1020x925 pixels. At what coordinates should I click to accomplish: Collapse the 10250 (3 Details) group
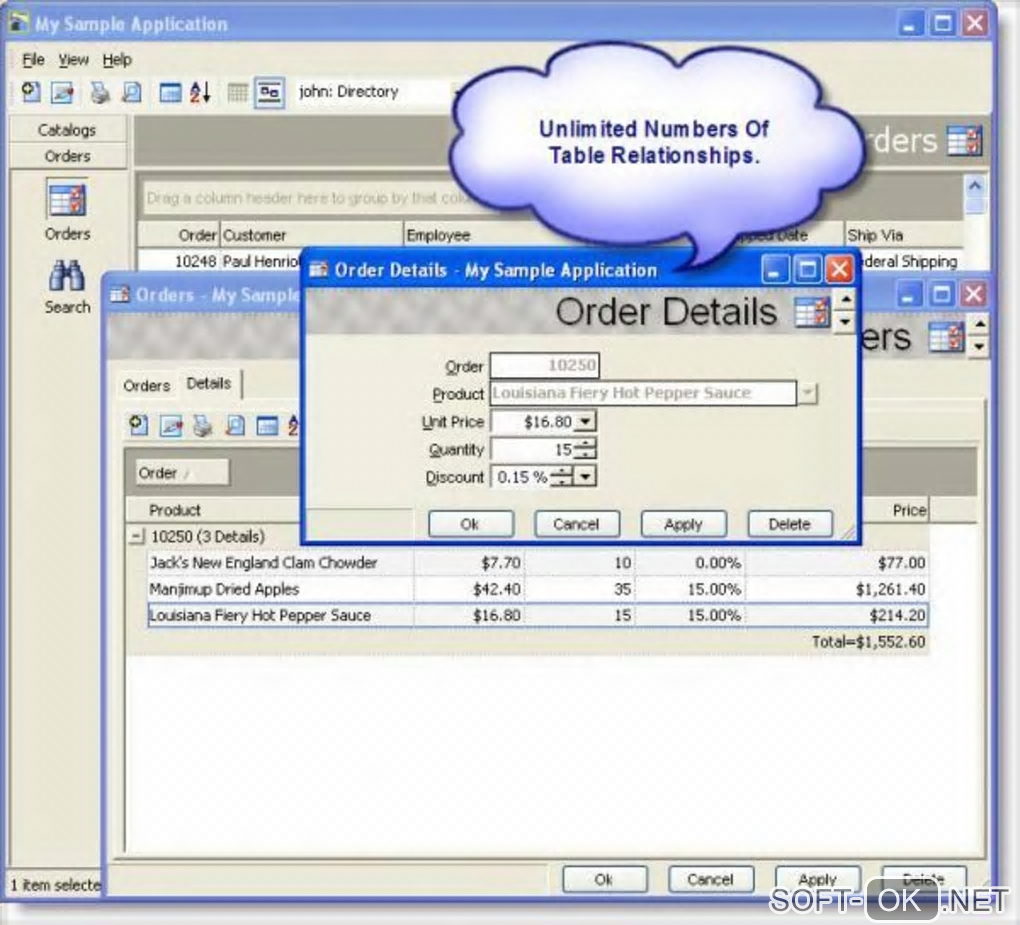coord(137,537)
